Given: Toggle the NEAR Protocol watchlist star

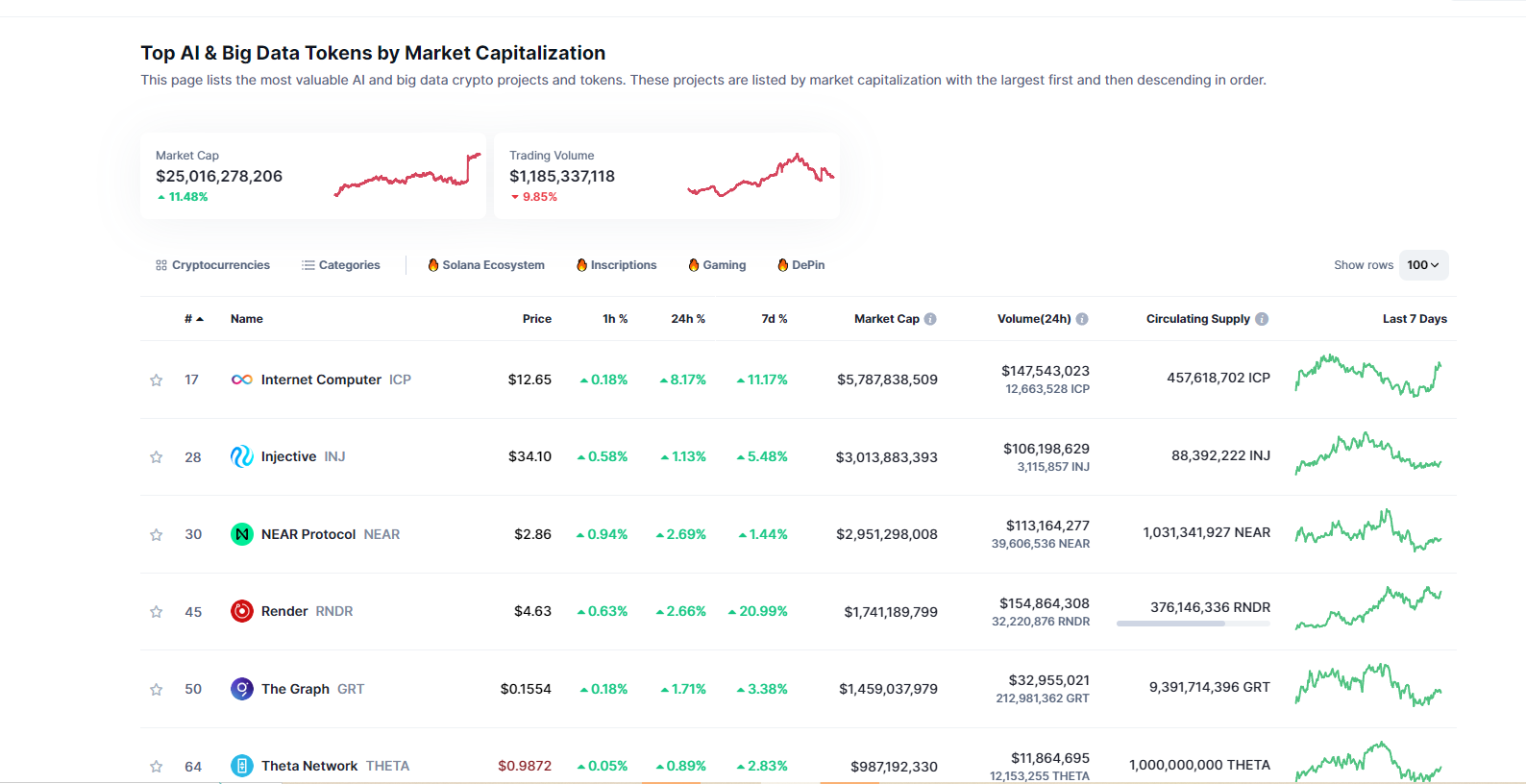Looking at the screenshot, I should coord(156,535).
